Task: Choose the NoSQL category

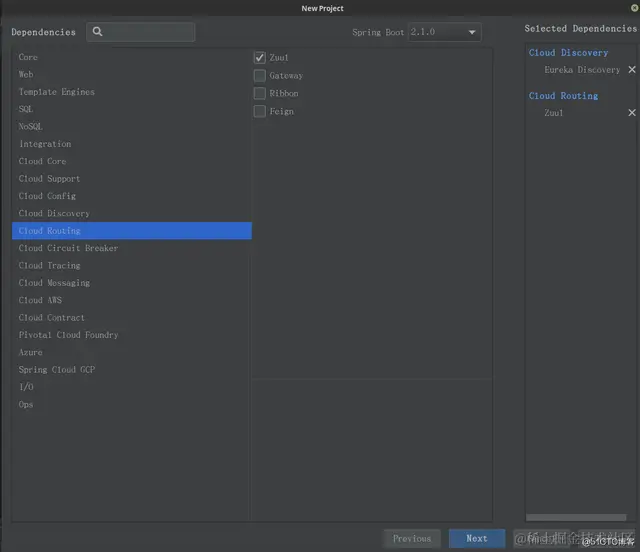Action: click(x=131, y=127)
